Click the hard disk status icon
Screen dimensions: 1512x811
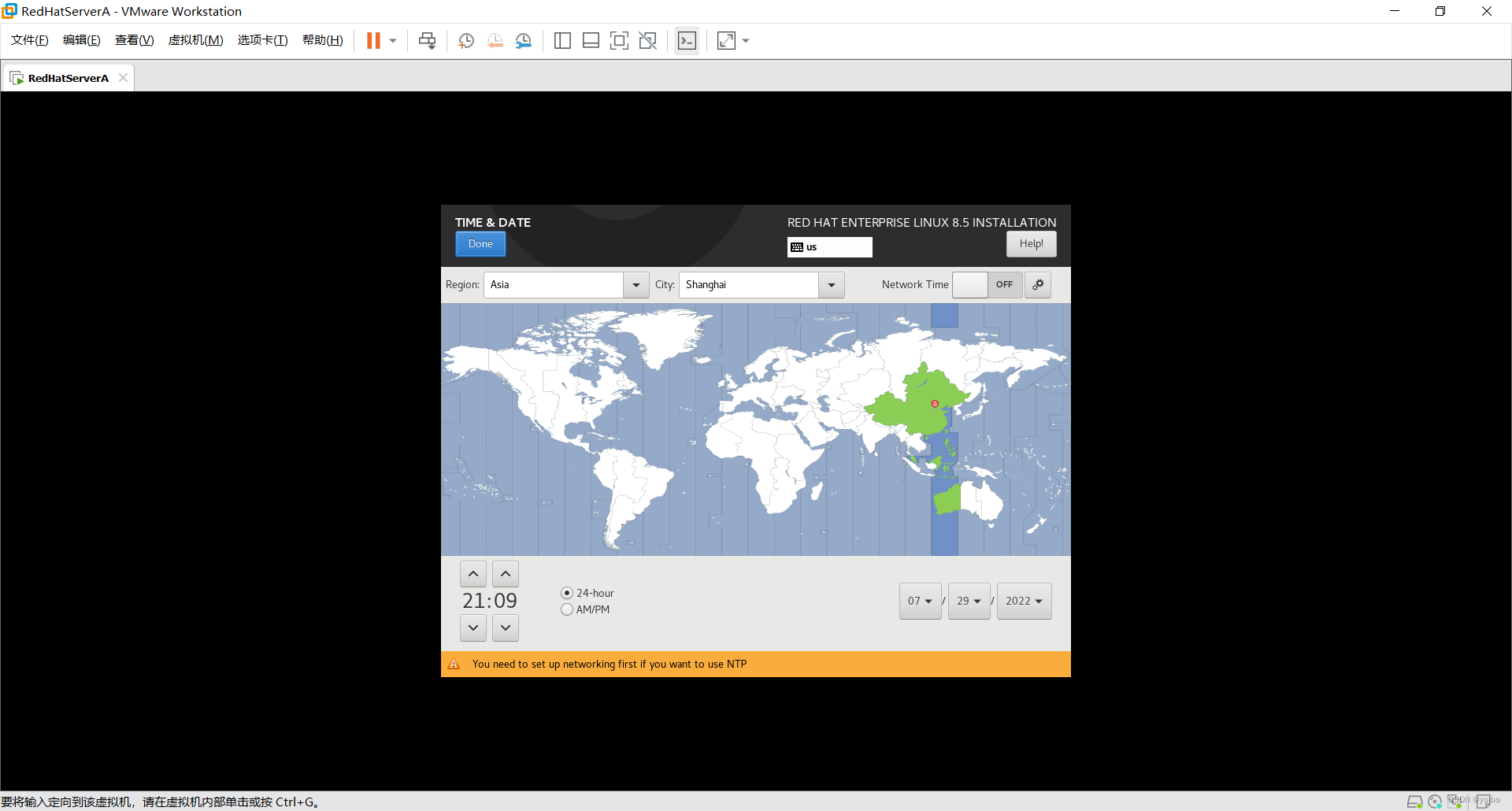pos(1414,802)
